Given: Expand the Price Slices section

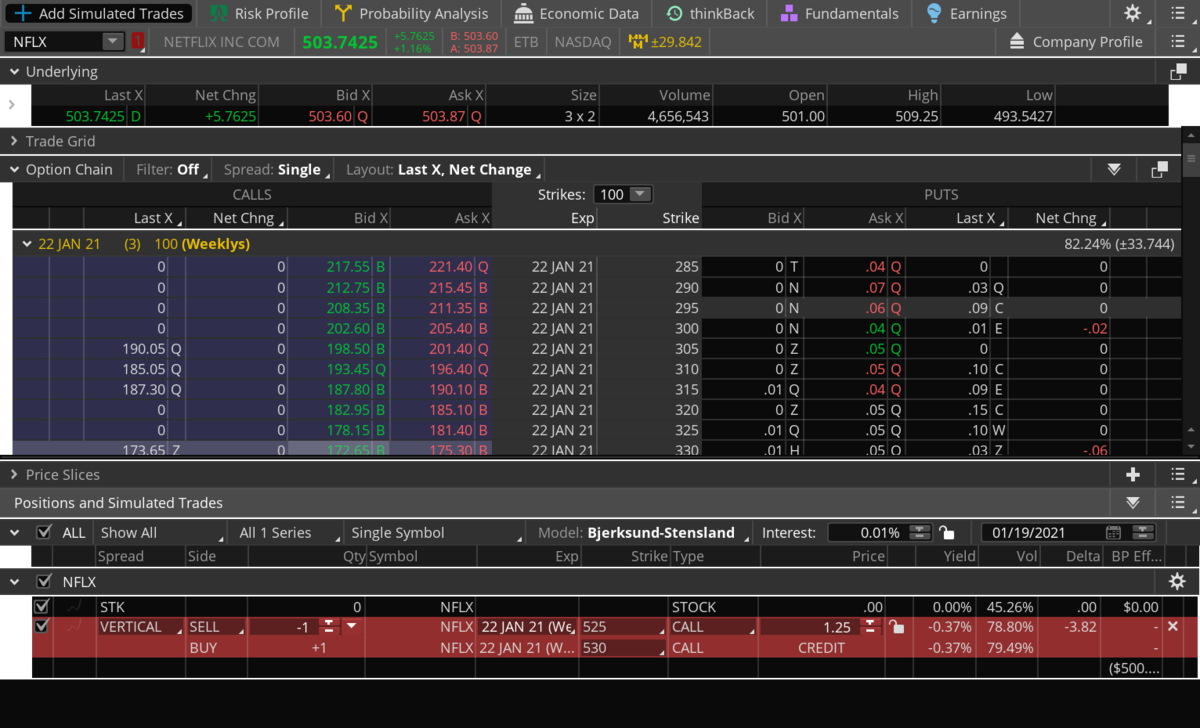Looking at the screenshot, I should click(x=14, y=475).
